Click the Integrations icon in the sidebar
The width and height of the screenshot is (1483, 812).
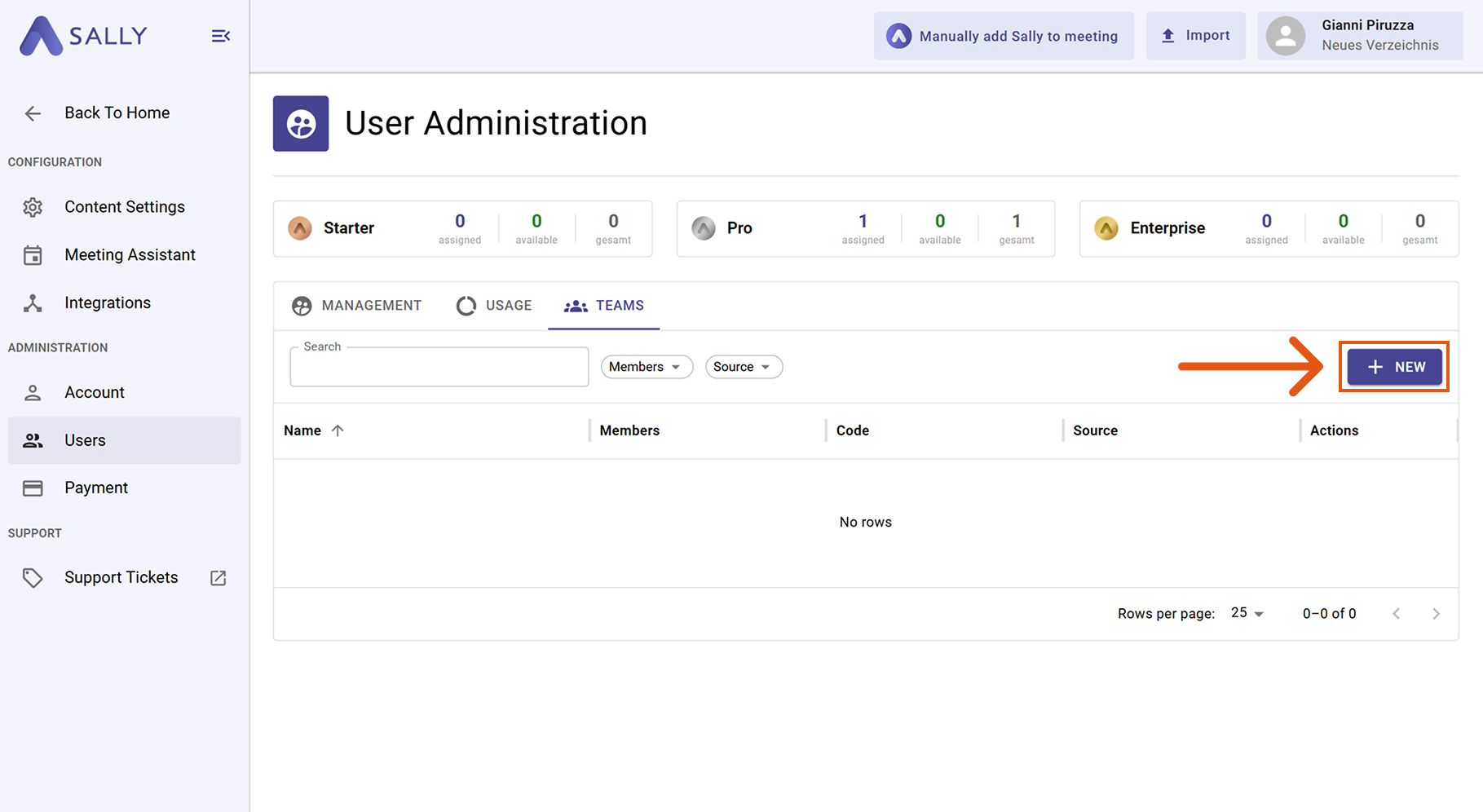click(33, 303)
